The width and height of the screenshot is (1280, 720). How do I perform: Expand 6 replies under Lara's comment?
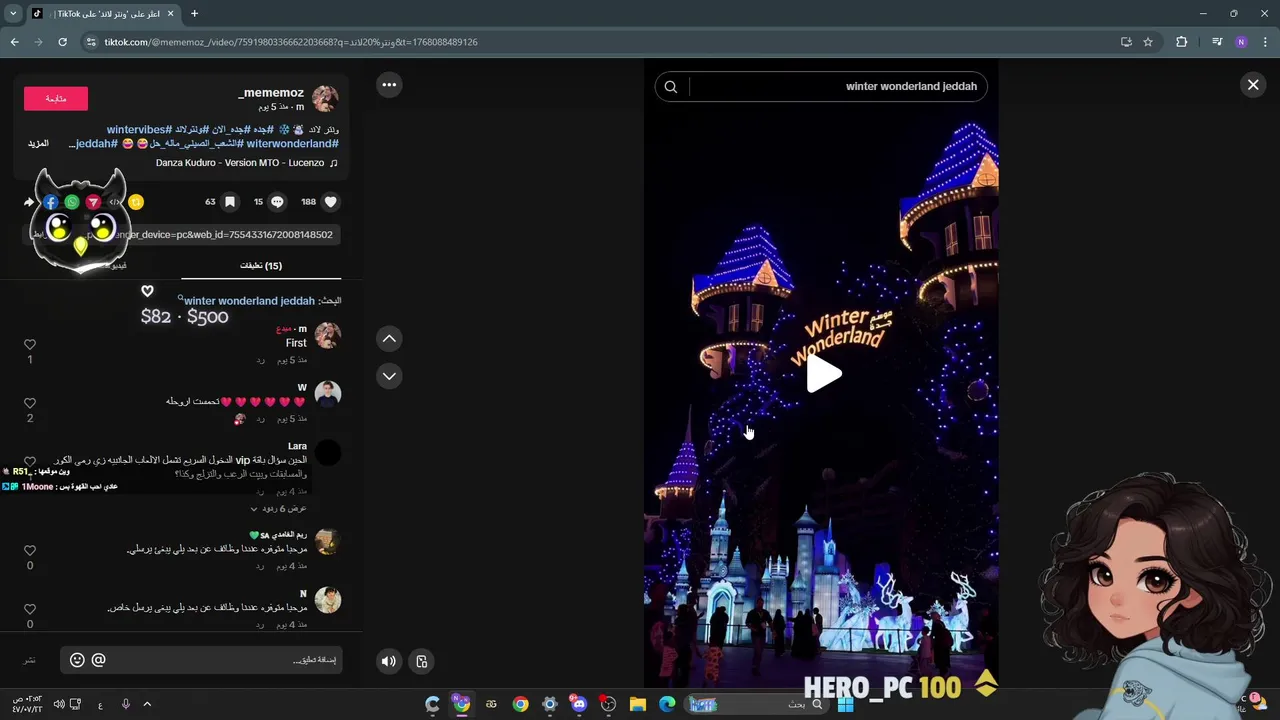(x=278, y=508)
